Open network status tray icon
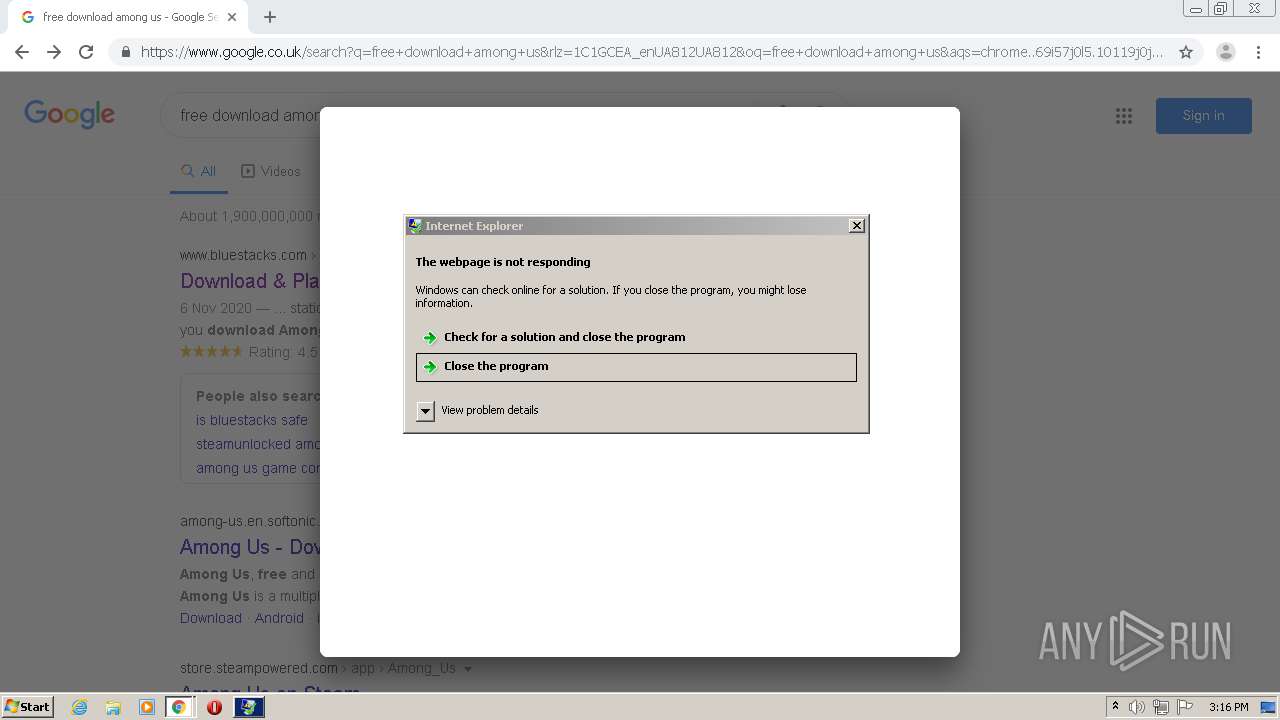Viewport: 1280px width, 720px height. pyautogui.click(x=1161, y=707)
